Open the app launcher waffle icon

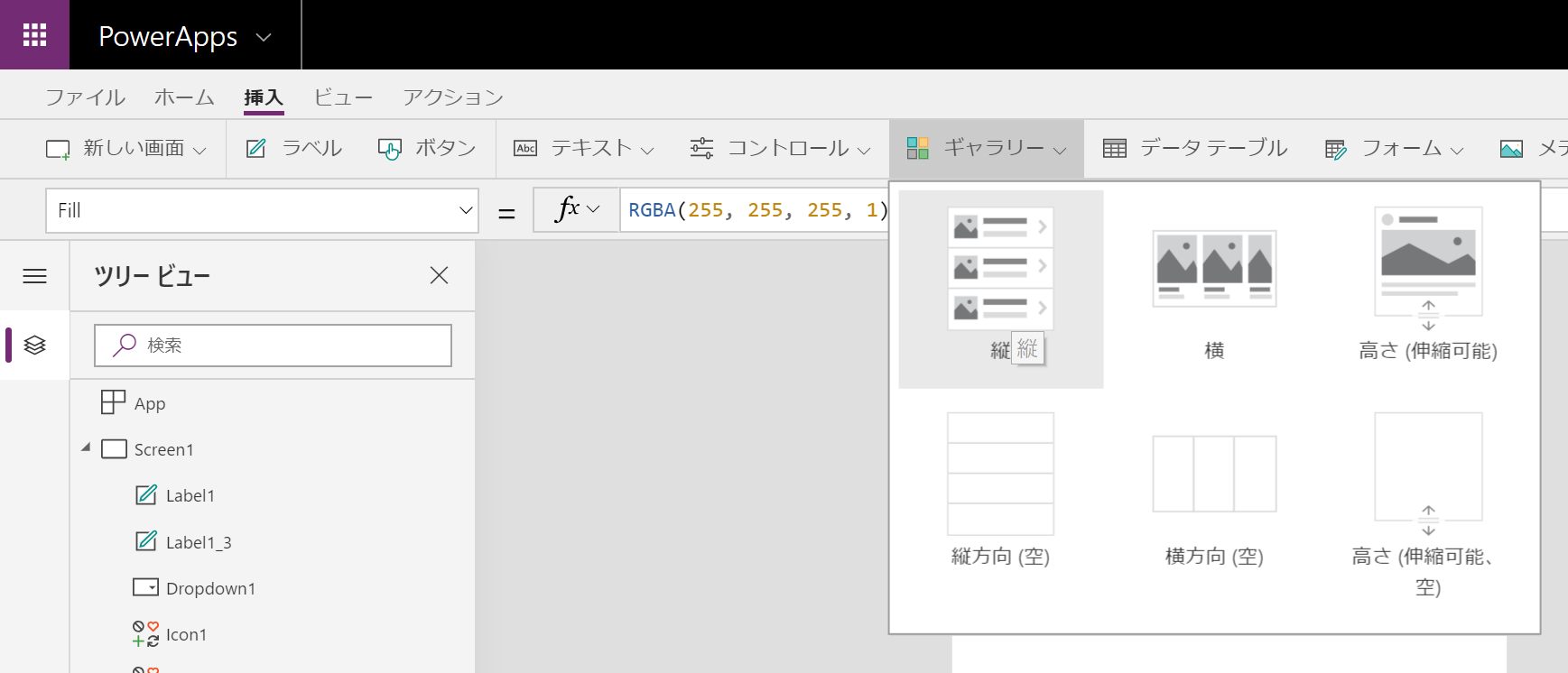[x=34, y=34]
